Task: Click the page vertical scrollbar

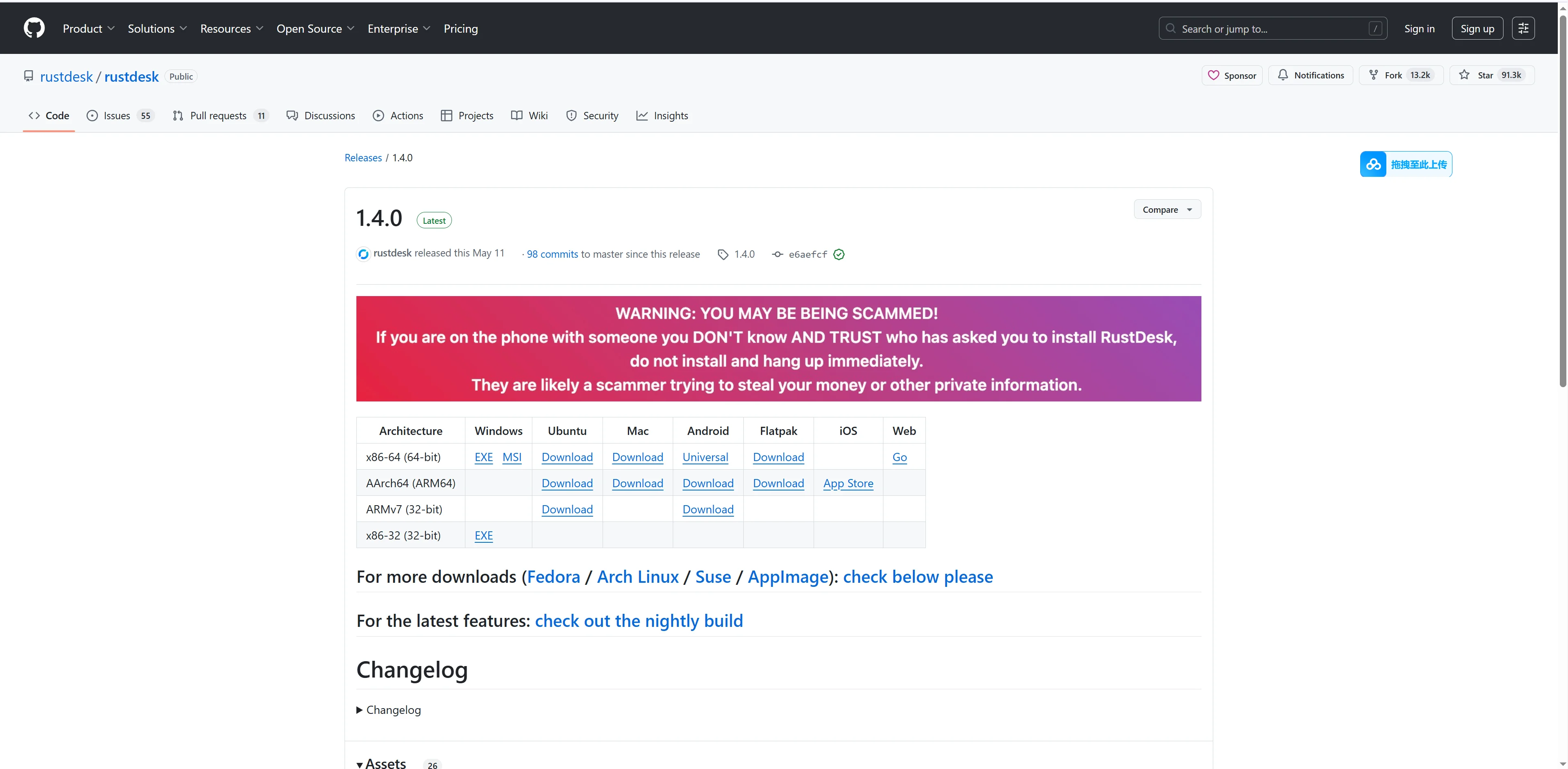Action: pos(1563,201)
